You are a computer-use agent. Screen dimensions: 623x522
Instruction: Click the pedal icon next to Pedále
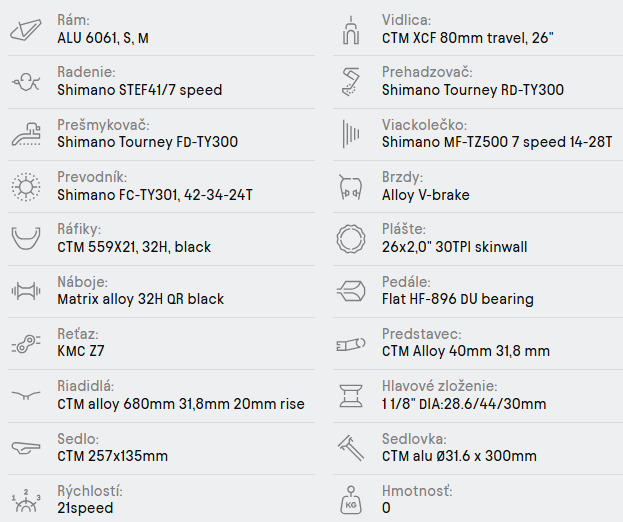point(349,290)
